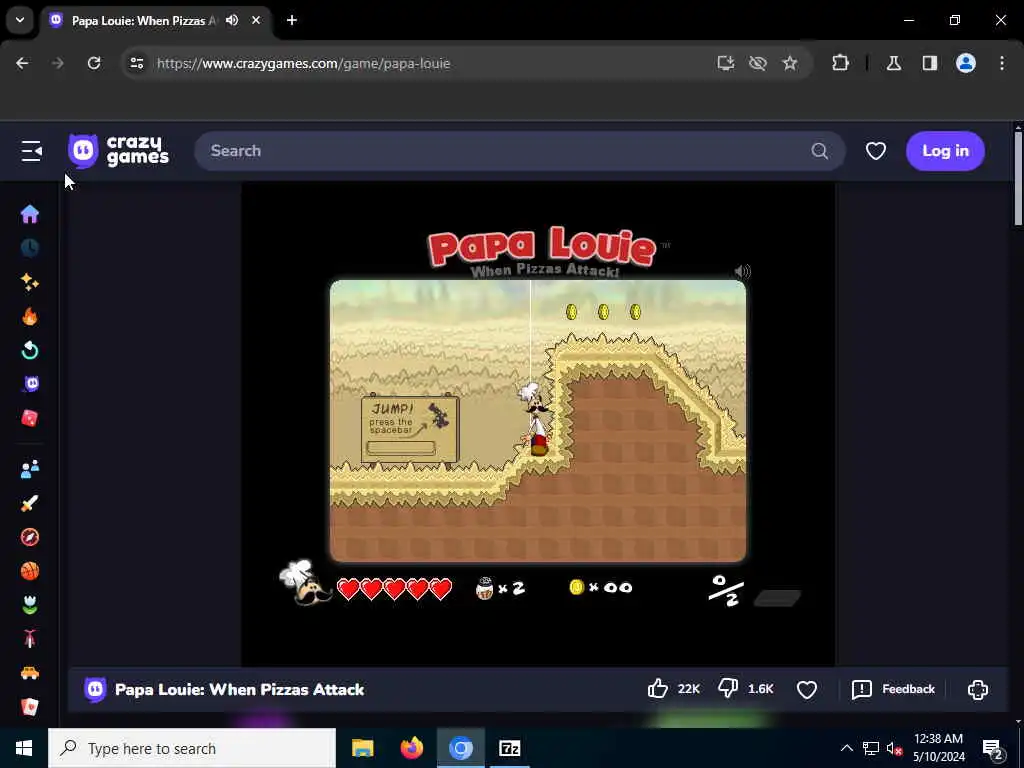Dislike the game with thumbs down

point(728,688)
